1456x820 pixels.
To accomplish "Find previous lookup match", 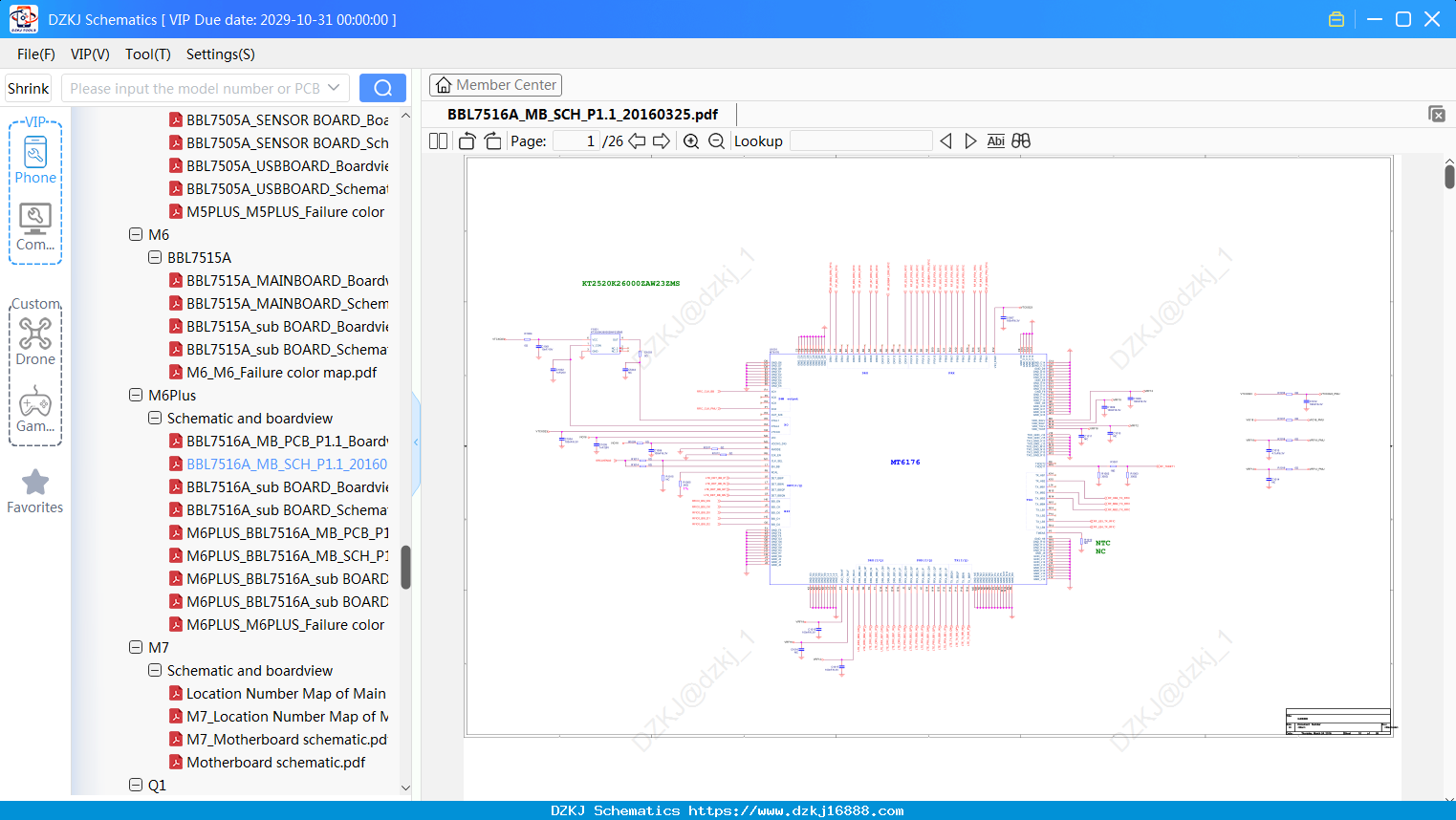I will pyautogui.click(x=945, y=141).
